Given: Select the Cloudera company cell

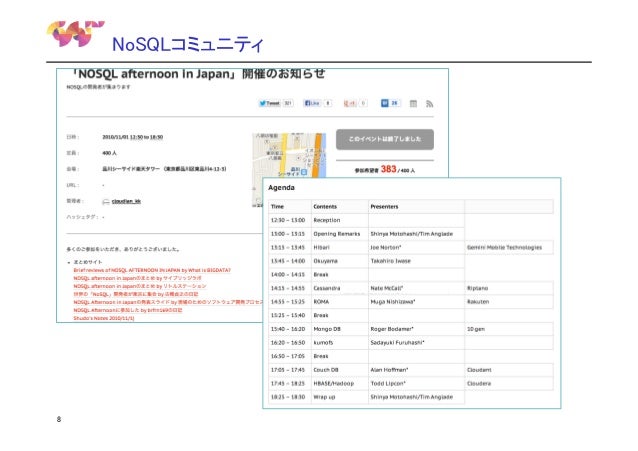Looking at the screenshot, I should click(x=509, y=383).
